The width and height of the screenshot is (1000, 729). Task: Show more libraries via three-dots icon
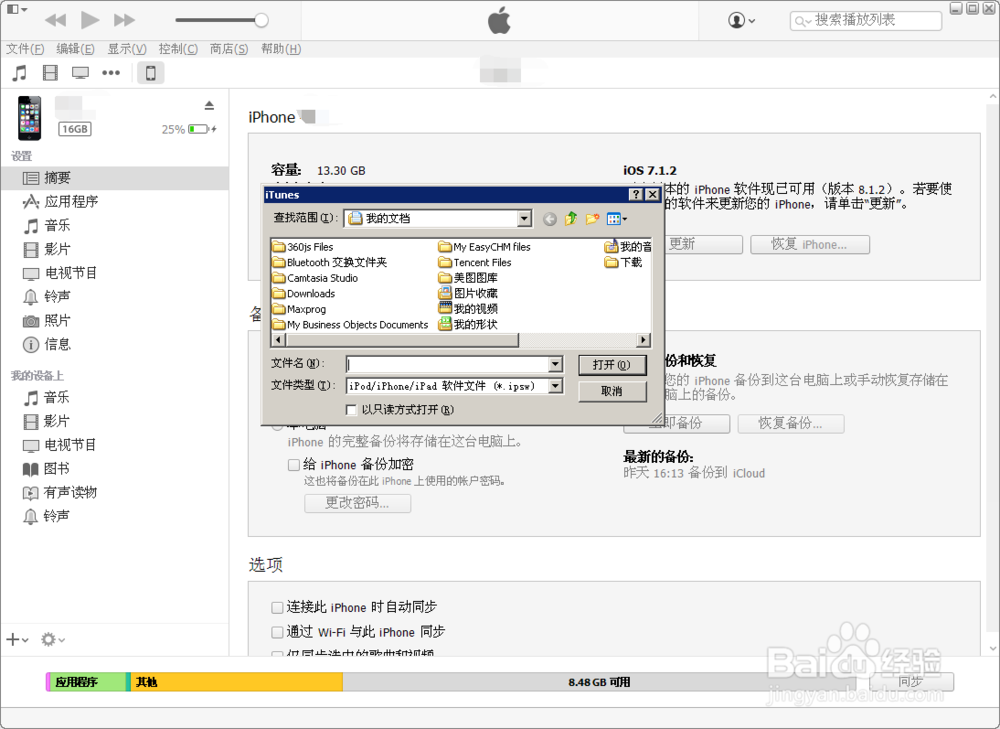point(111,73)
